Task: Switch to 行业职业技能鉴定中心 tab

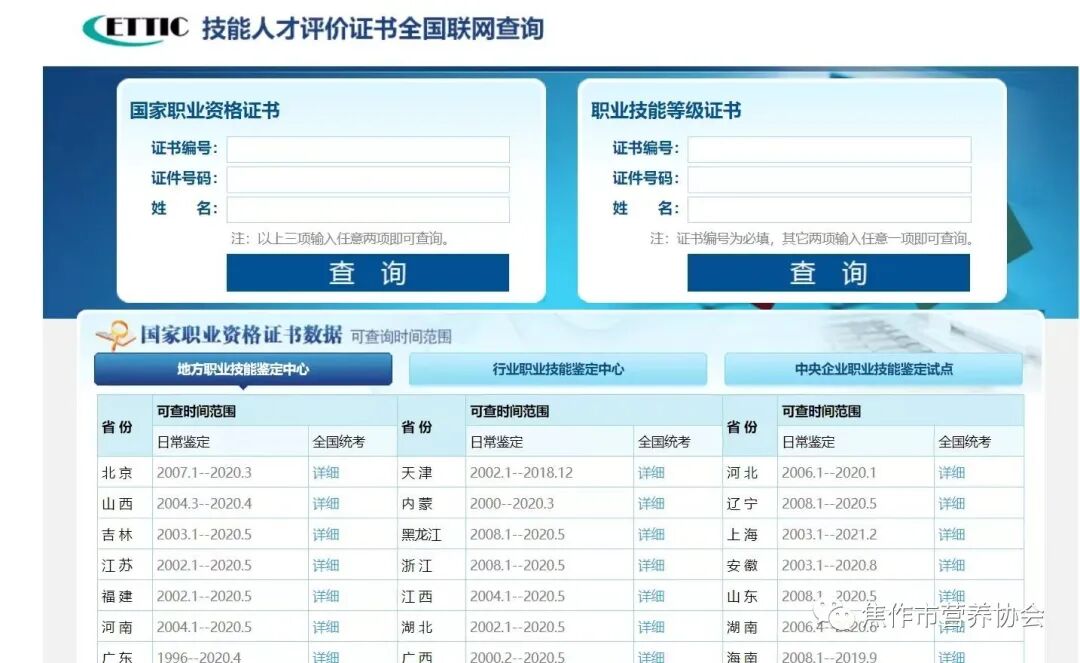Action: (558, 369)
